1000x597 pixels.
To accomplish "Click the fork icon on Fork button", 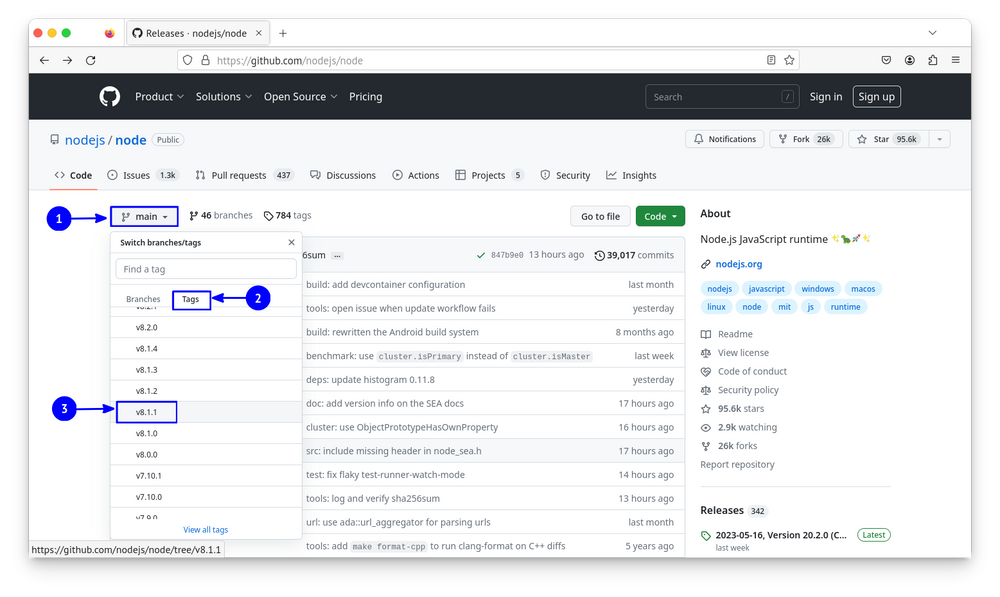I will point(783,138).
